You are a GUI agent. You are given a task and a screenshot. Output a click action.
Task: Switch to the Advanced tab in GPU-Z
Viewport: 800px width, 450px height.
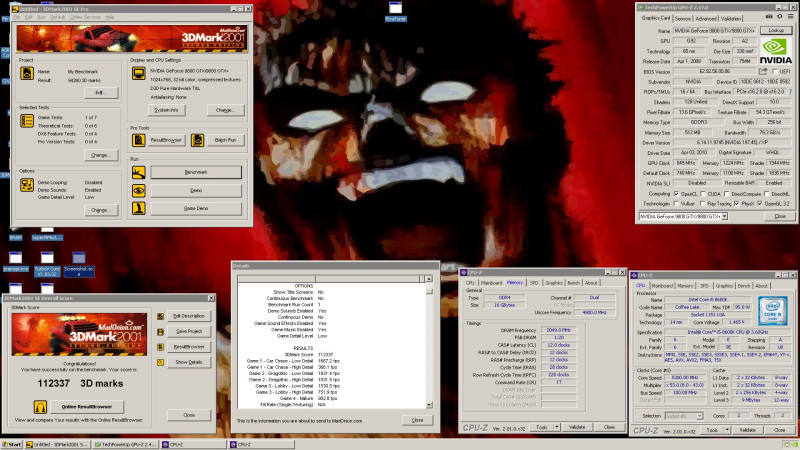point(706,18)
